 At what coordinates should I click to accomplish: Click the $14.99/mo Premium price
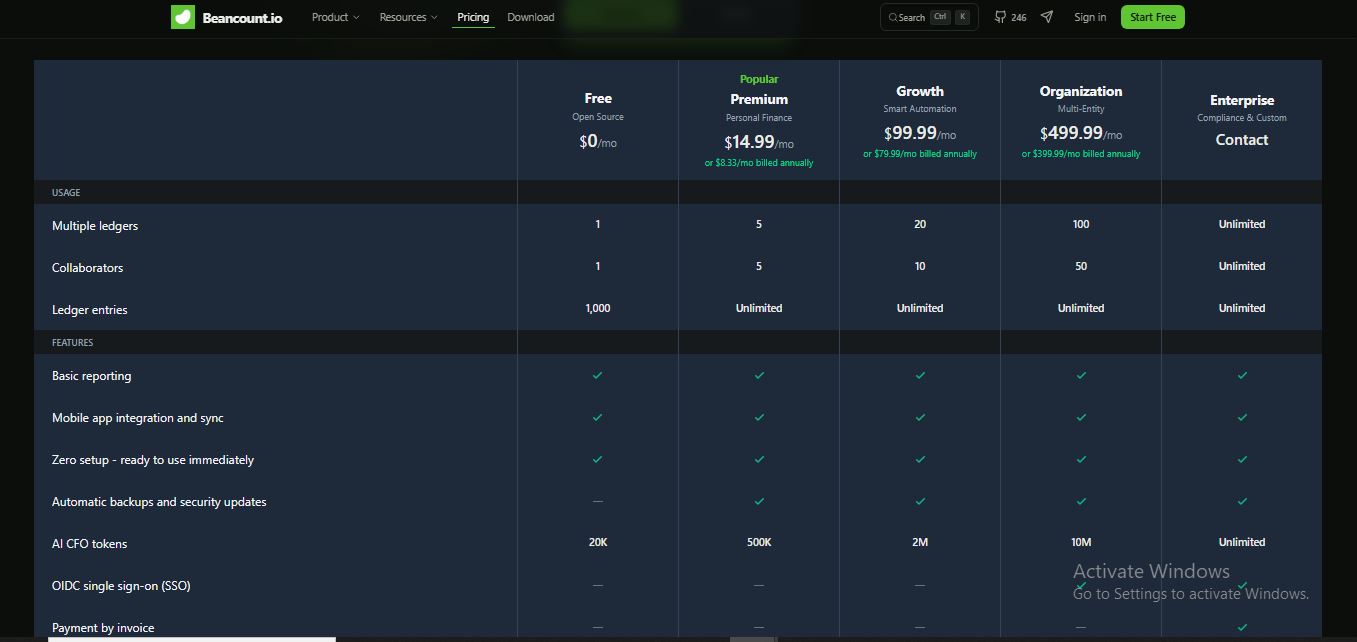pos(759,143)
